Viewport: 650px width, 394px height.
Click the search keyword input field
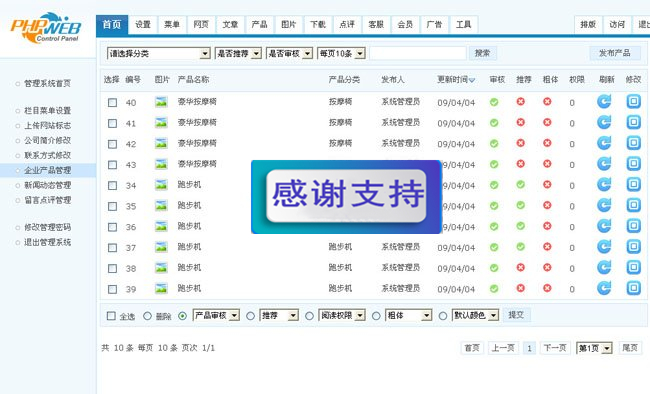click(x=418, y=53)
